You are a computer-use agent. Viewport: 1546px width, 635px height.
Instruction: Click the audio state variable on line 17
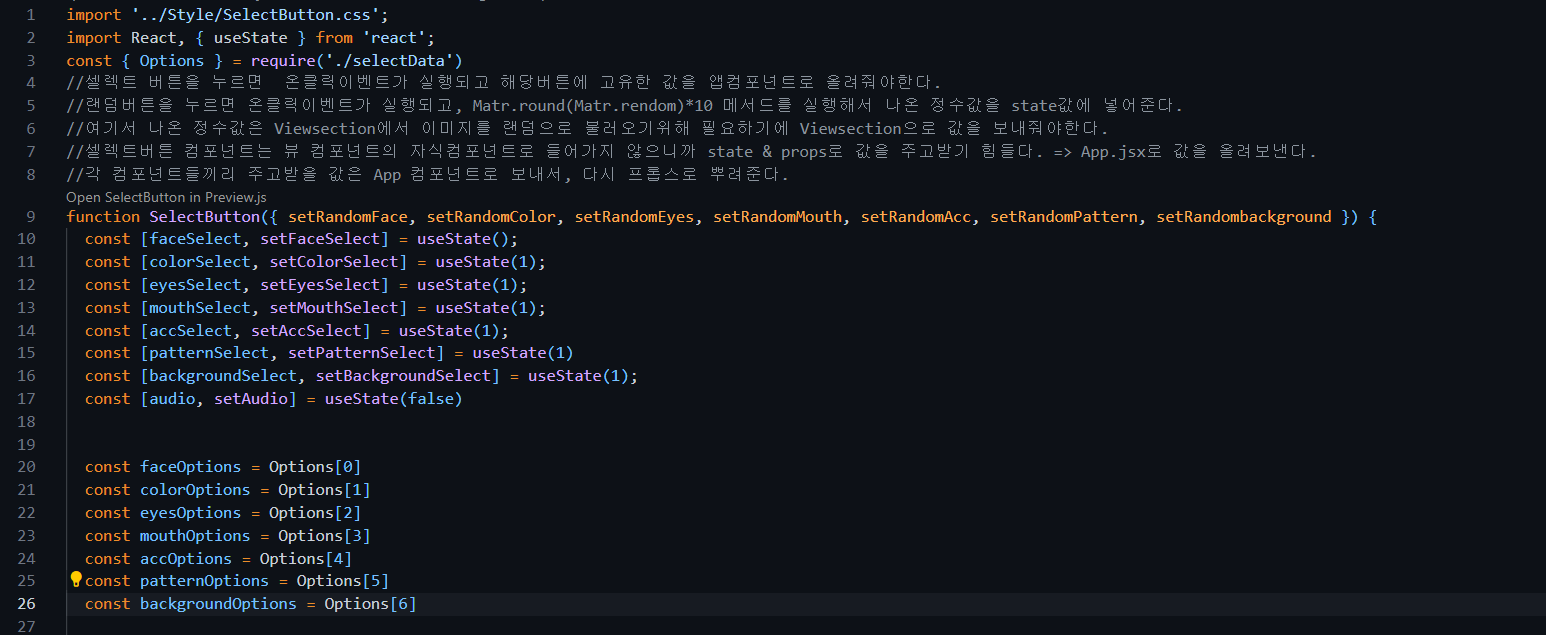point(172,399)
